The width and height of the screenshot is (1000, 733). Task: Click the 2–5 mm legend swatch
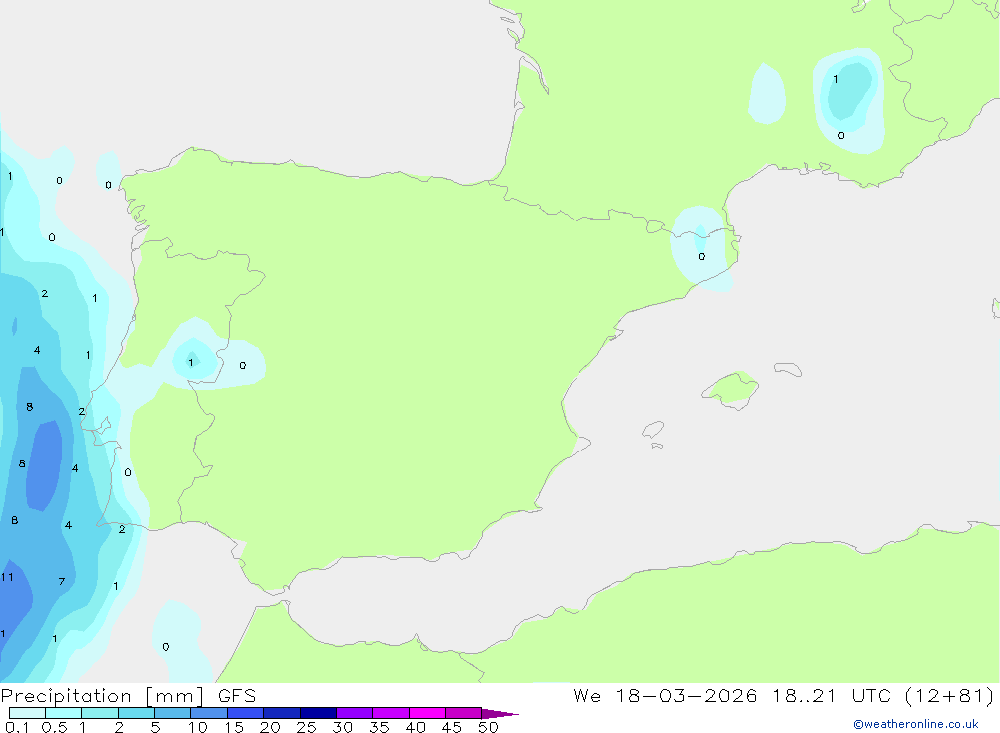point(136,713)
